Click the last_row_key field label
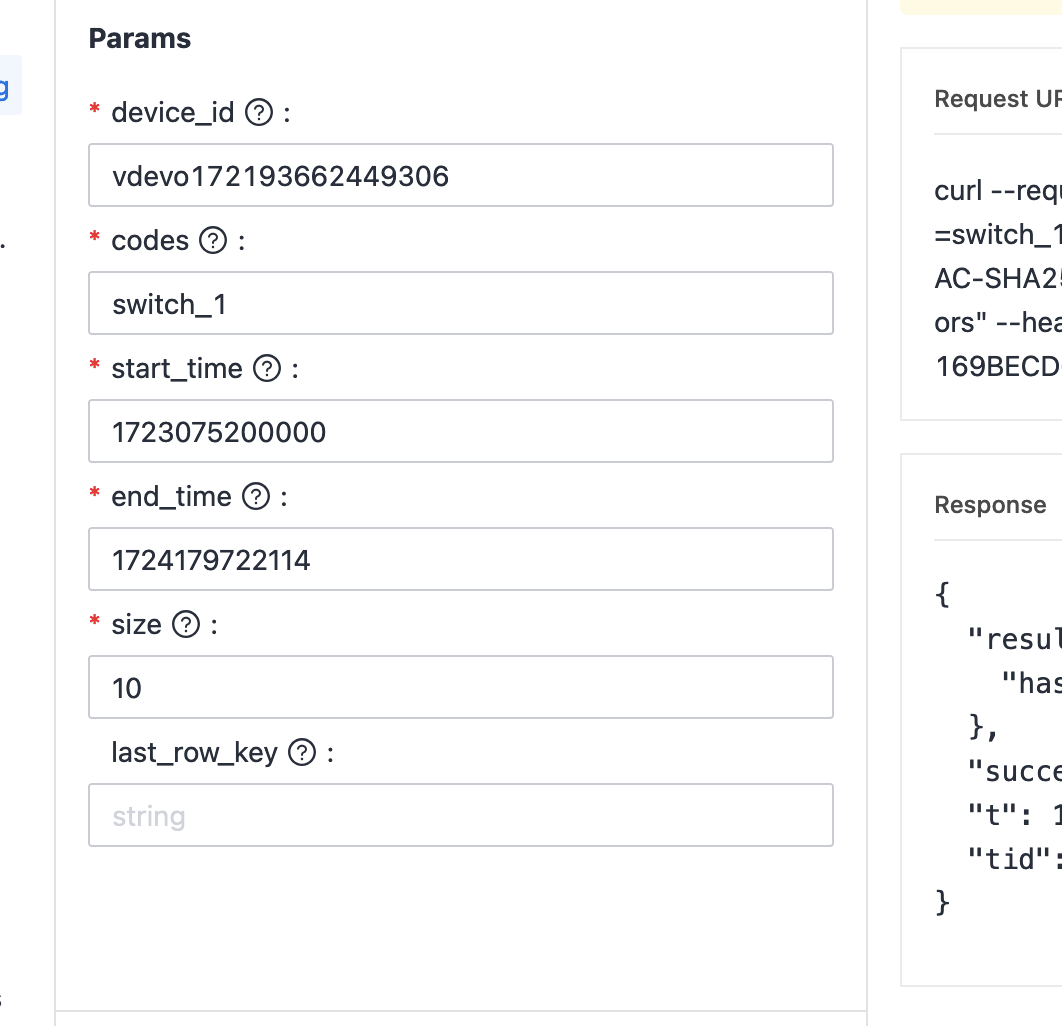Image resolution: width=1062 pixels, height=1026 pixels. (x=194, y=753)
